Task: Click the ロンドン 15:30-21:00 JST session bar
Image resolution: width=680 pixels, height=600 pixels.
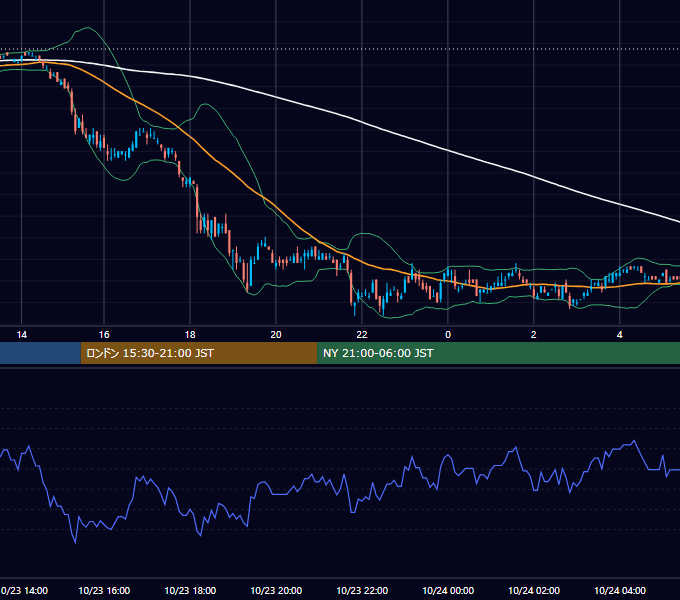Action: coord(199,353)
